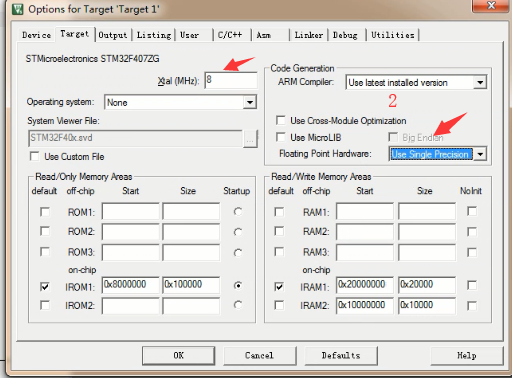This screenshot has height=378, width=512.
Task: Uncheck the IROM1 default checkbox
Action: pos(45,286)
